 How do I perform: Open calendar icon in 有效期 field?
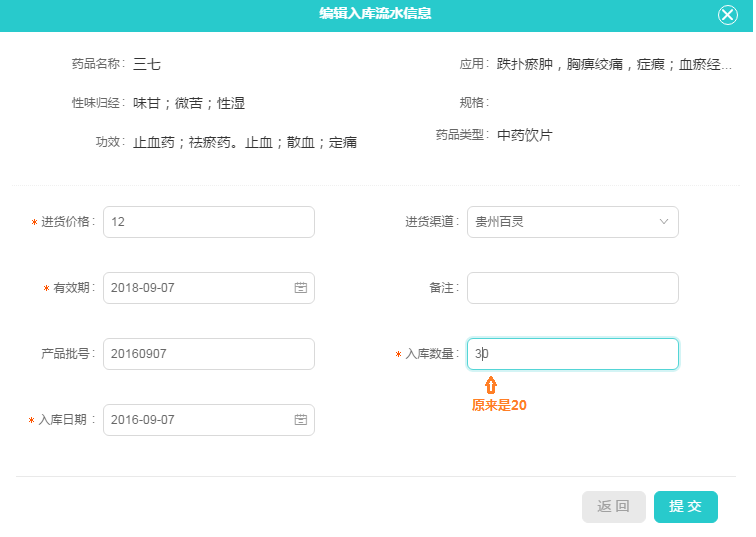click(x=300, y=288)
